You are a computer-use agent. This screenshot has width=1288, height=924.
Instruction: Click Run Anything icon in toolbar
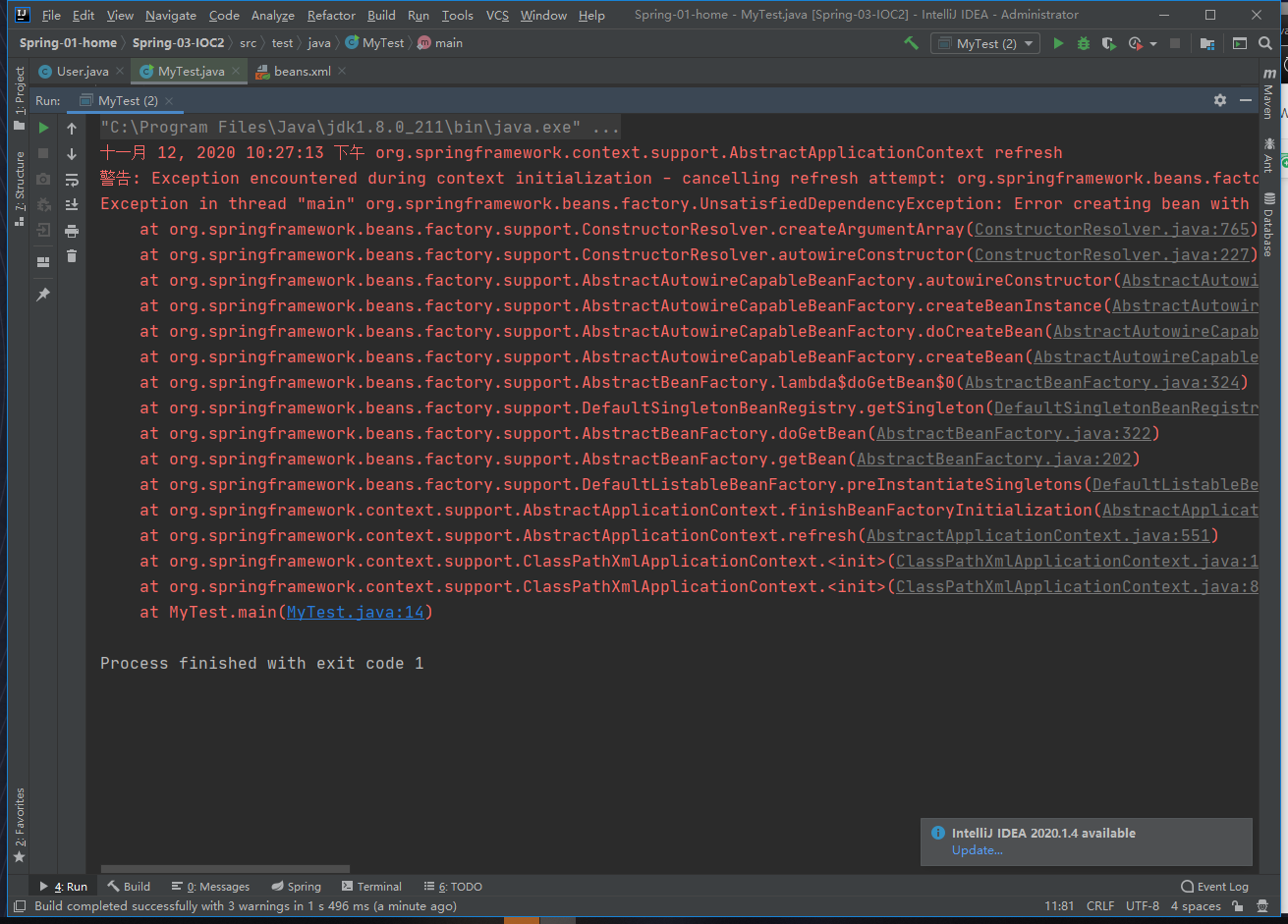point(1240,43)
